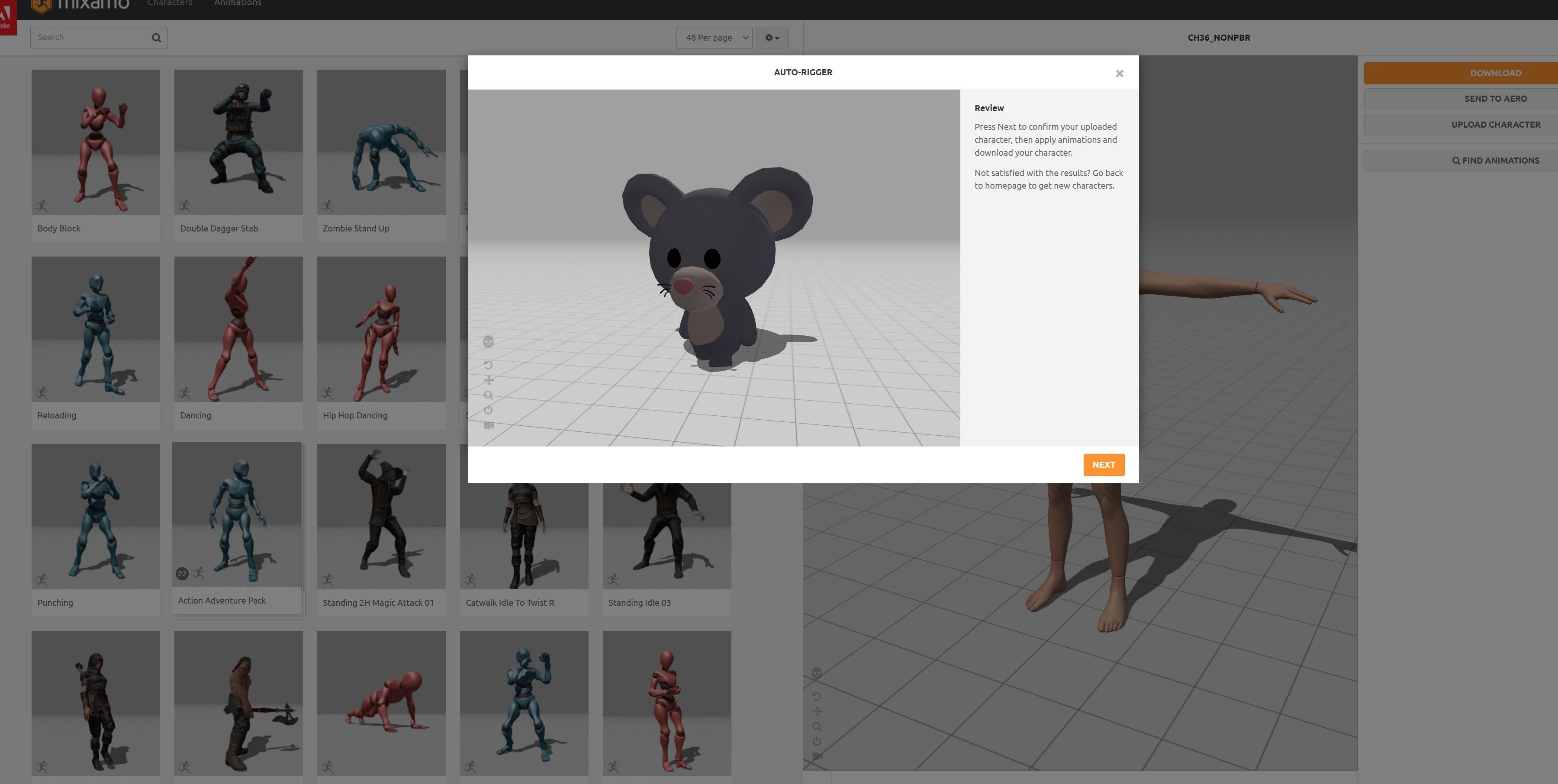Open the gear settings dropdown
This screenshot has height=784, width=1558.
click(x=773, y=38)
